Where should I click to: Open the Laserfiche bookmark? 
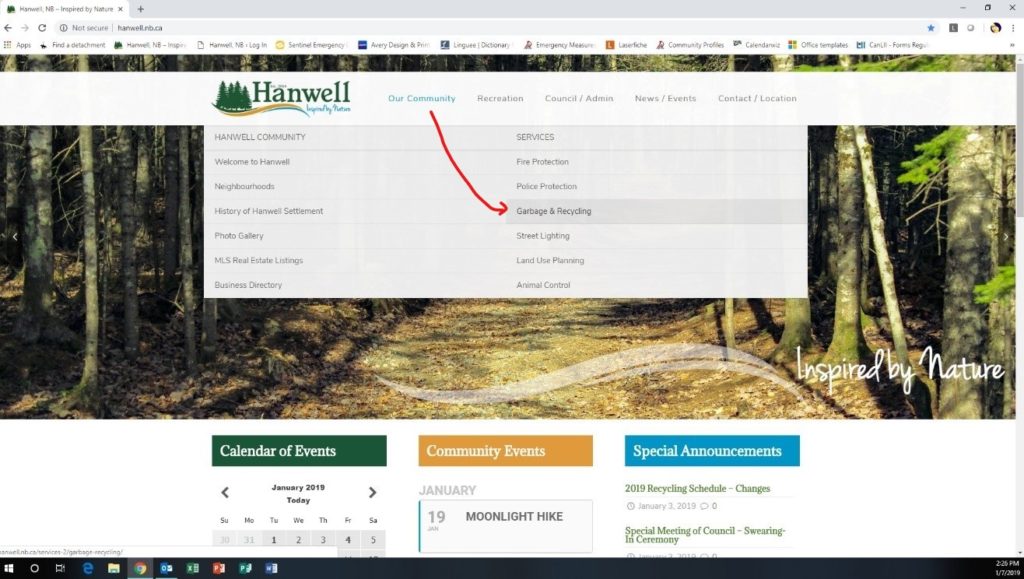pyautogui.click(x=626, y=45)
